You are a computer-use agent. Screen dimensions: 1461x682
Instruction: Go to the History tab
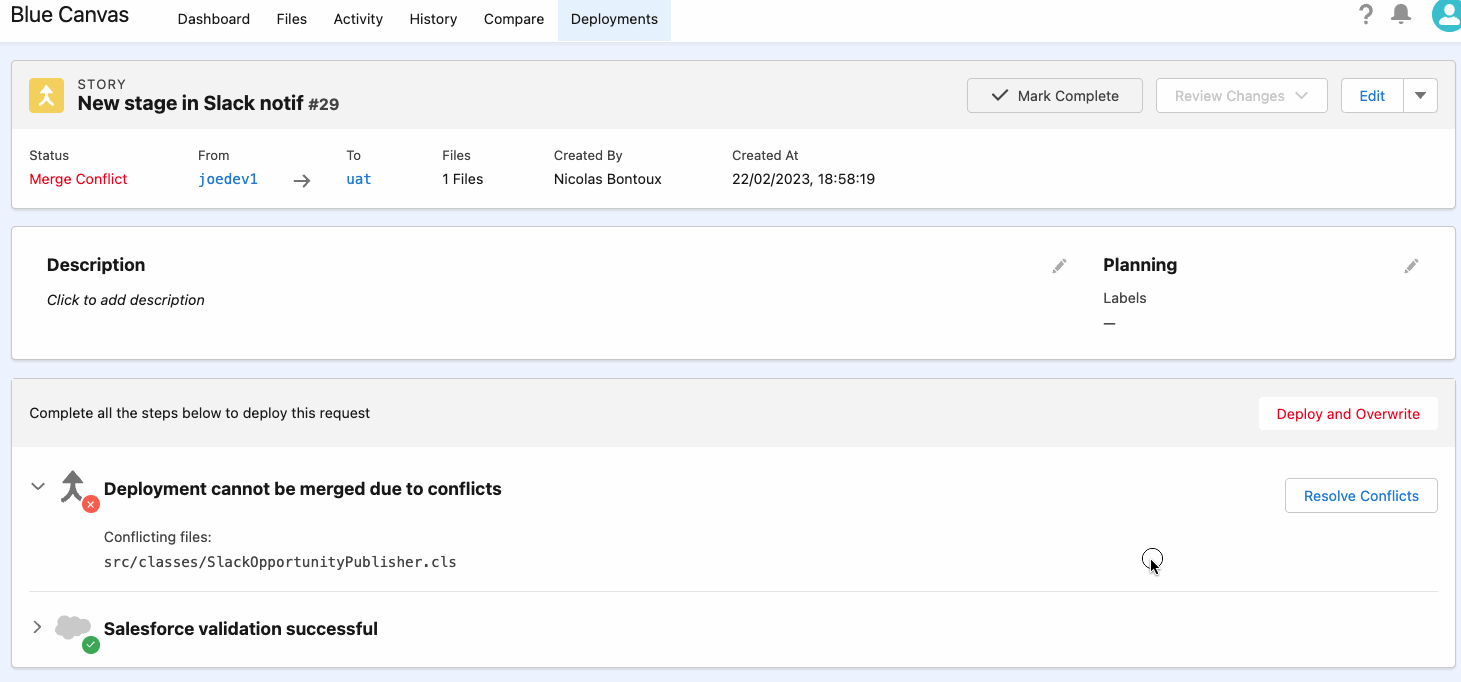(432, 19)
